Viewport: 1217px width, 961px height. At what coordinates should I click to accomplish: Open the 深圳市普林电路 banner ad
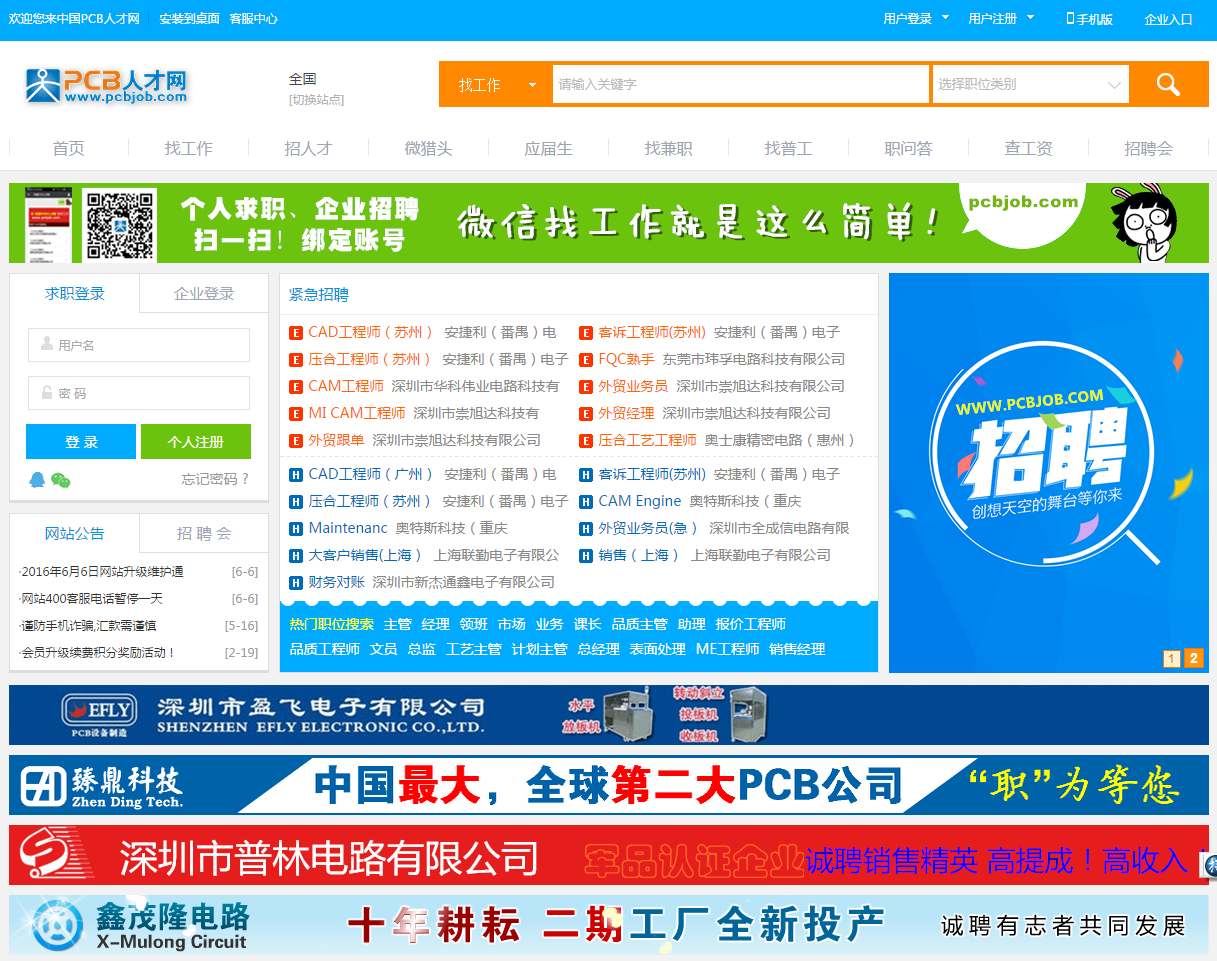click(609, 855)
